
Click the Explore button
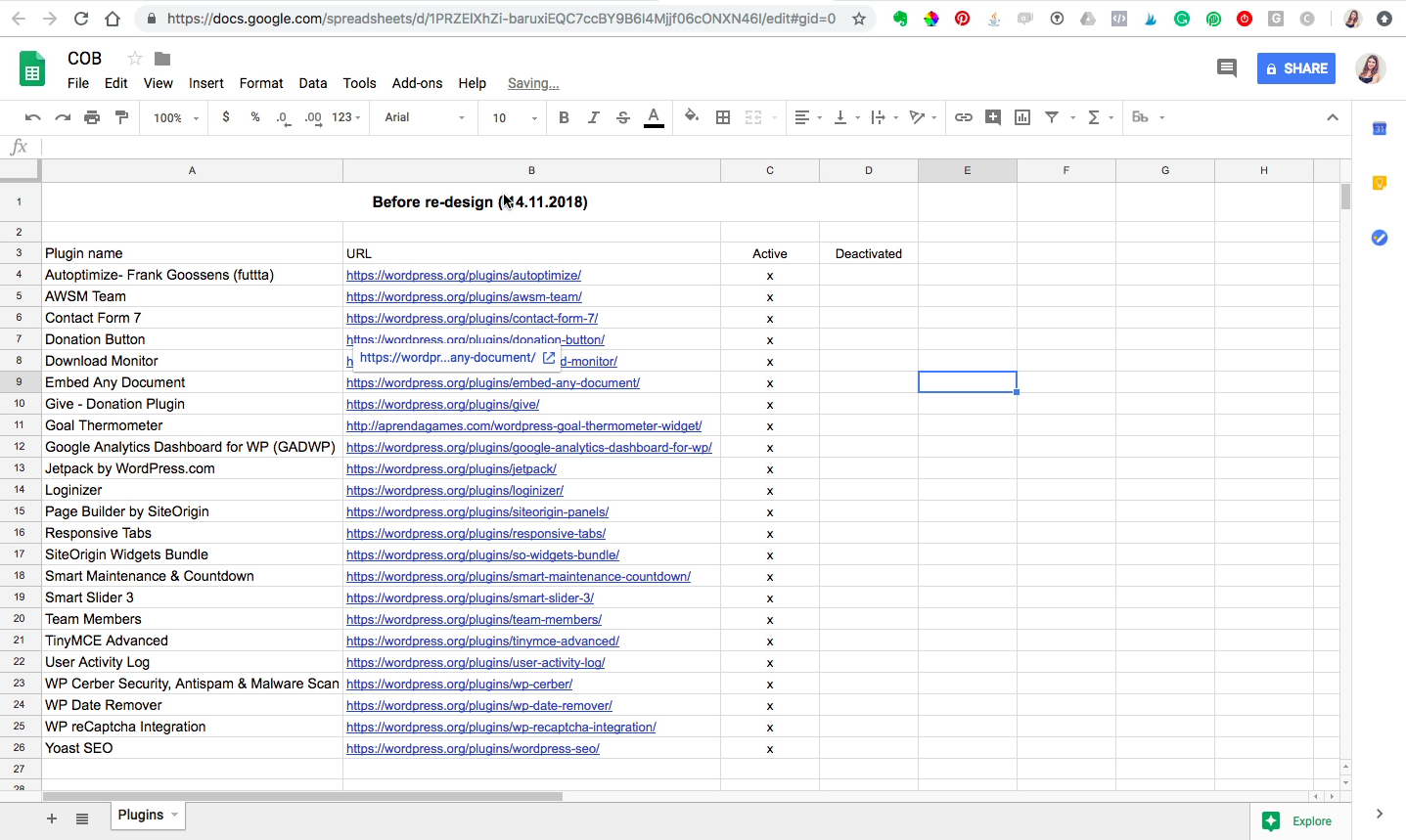coord(1297,821)
